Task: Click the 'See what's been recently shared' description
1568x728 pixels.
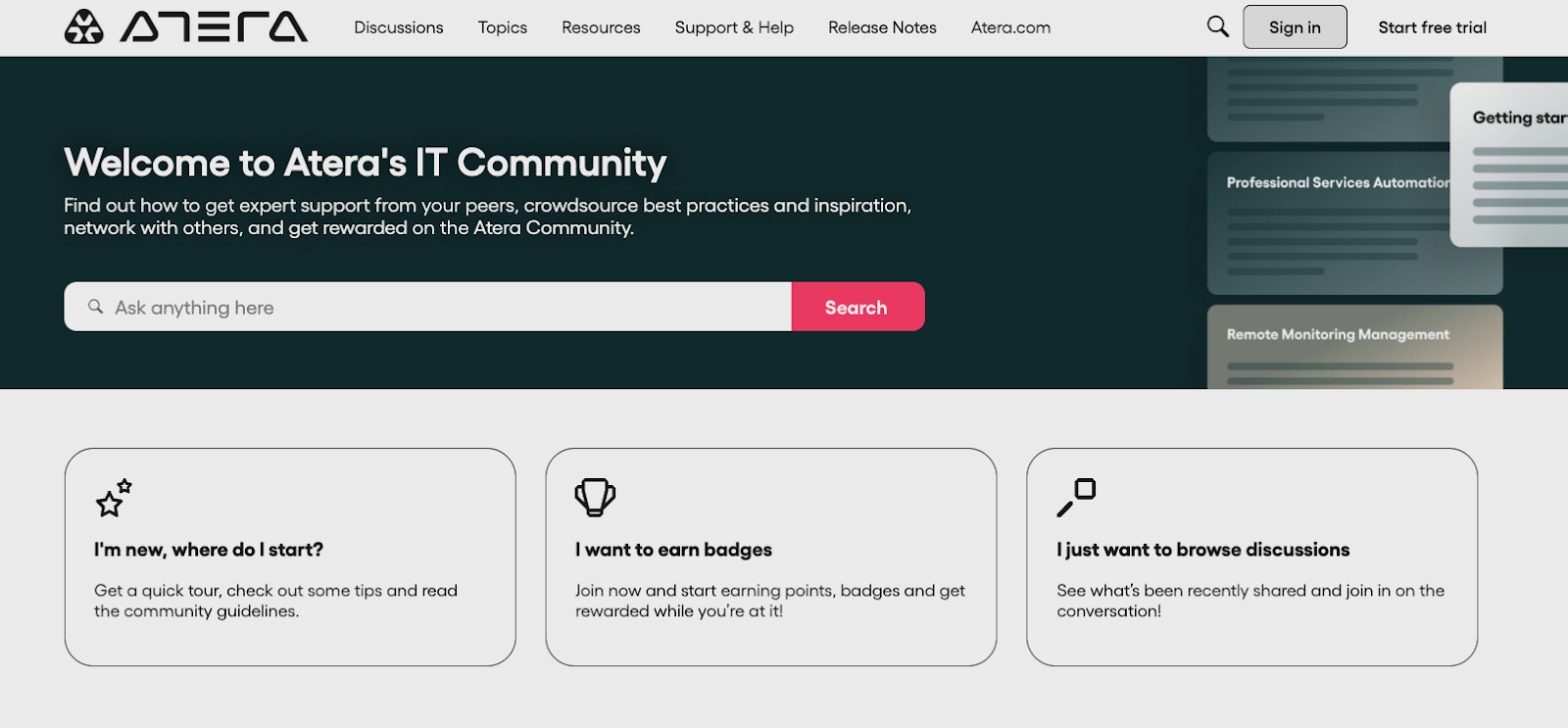Action: 1250,601
